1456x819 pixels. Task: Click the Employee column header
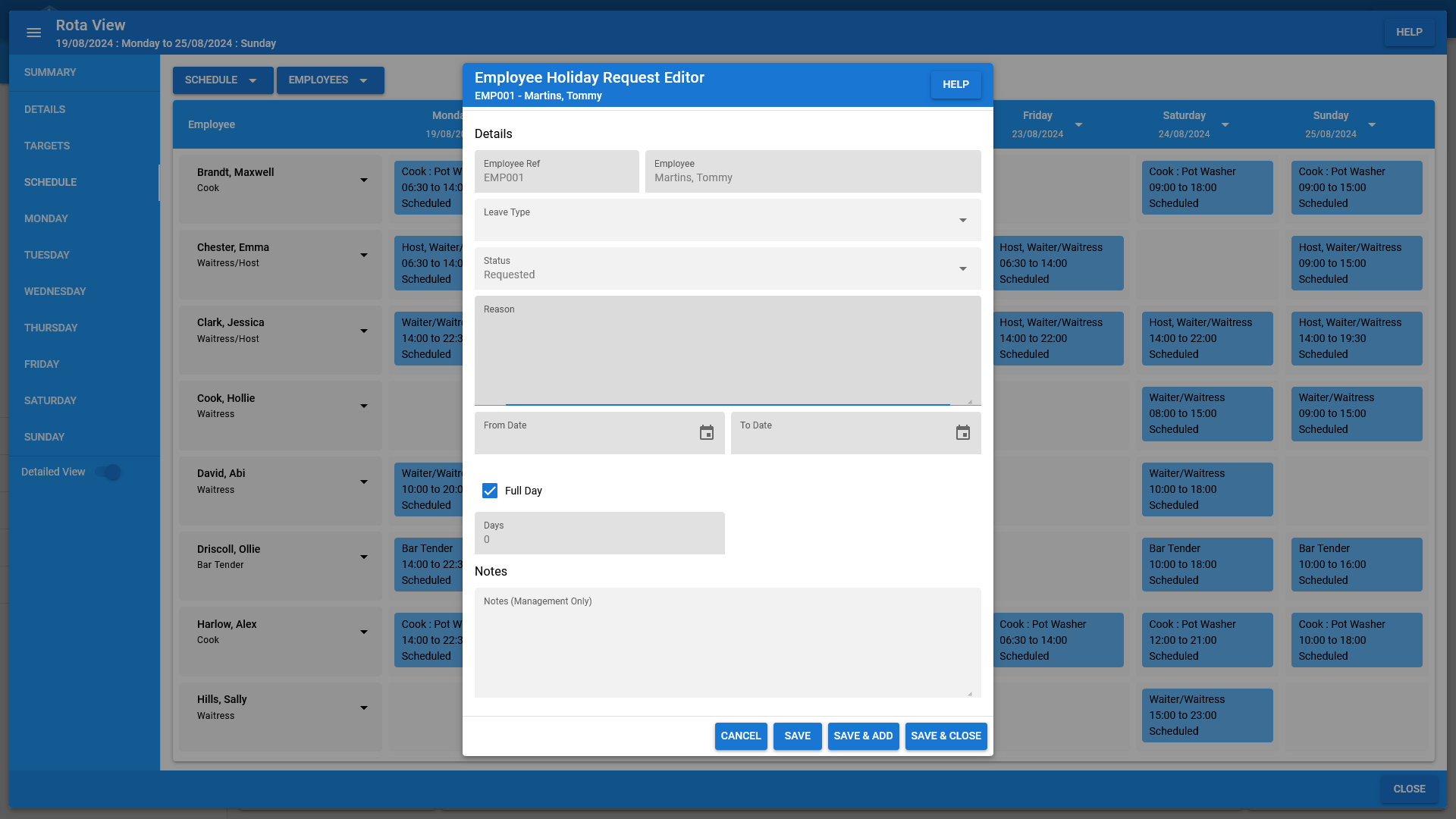(x=212, y=125)
